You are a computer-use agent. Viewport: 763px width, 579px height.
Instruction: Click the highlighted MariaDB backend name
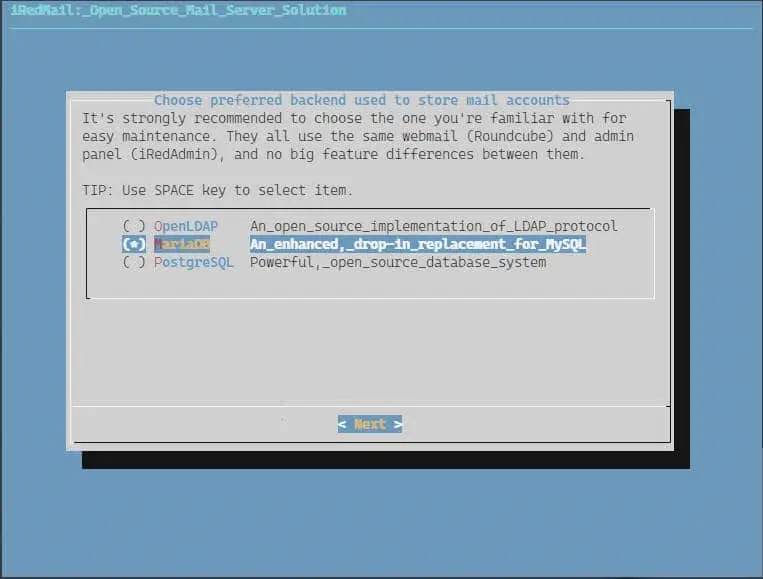pos(181,244)
